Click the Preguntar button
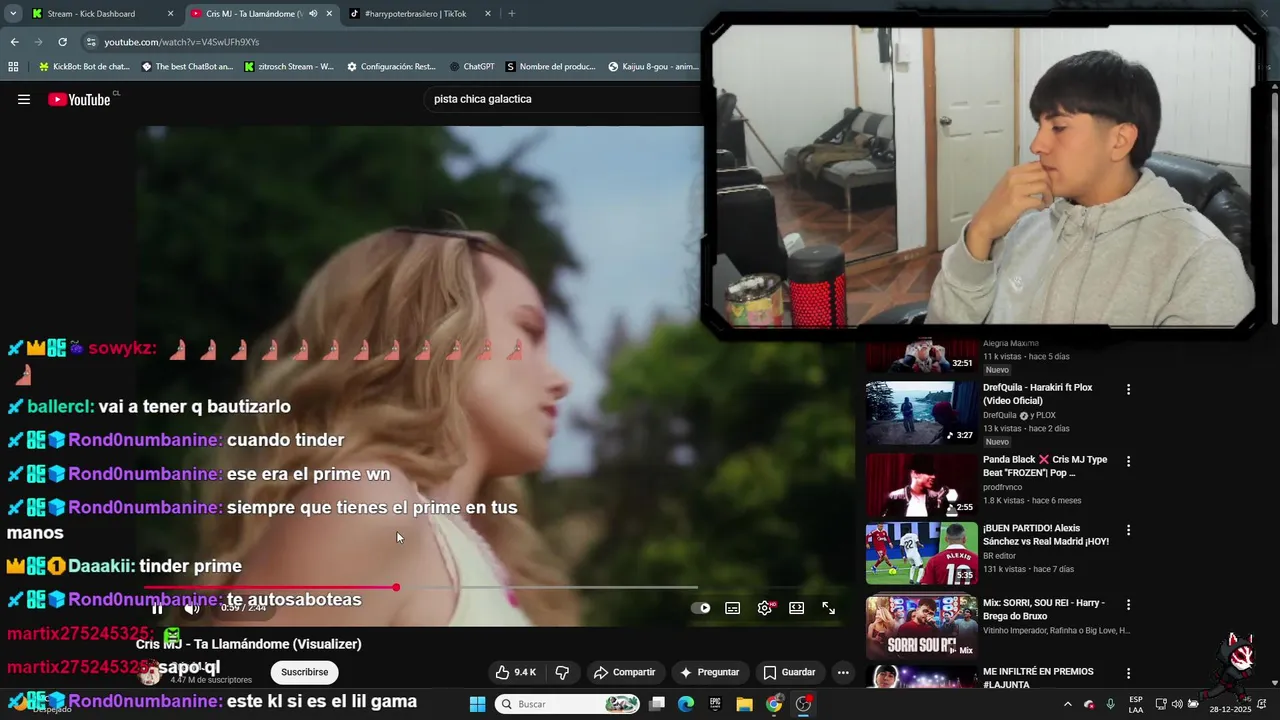Screen dimensions: 1280x720 710,672
